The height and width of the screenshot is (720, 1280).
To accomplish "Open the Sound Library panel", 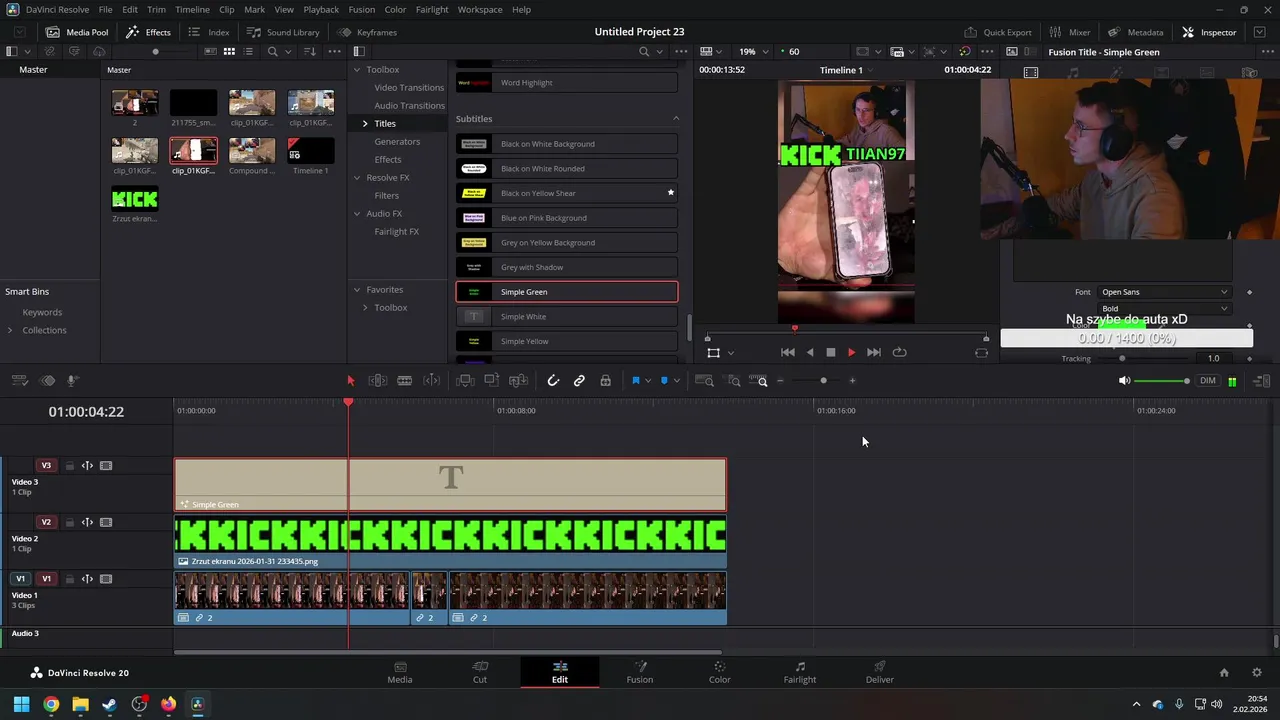I will tap(283, 32).
